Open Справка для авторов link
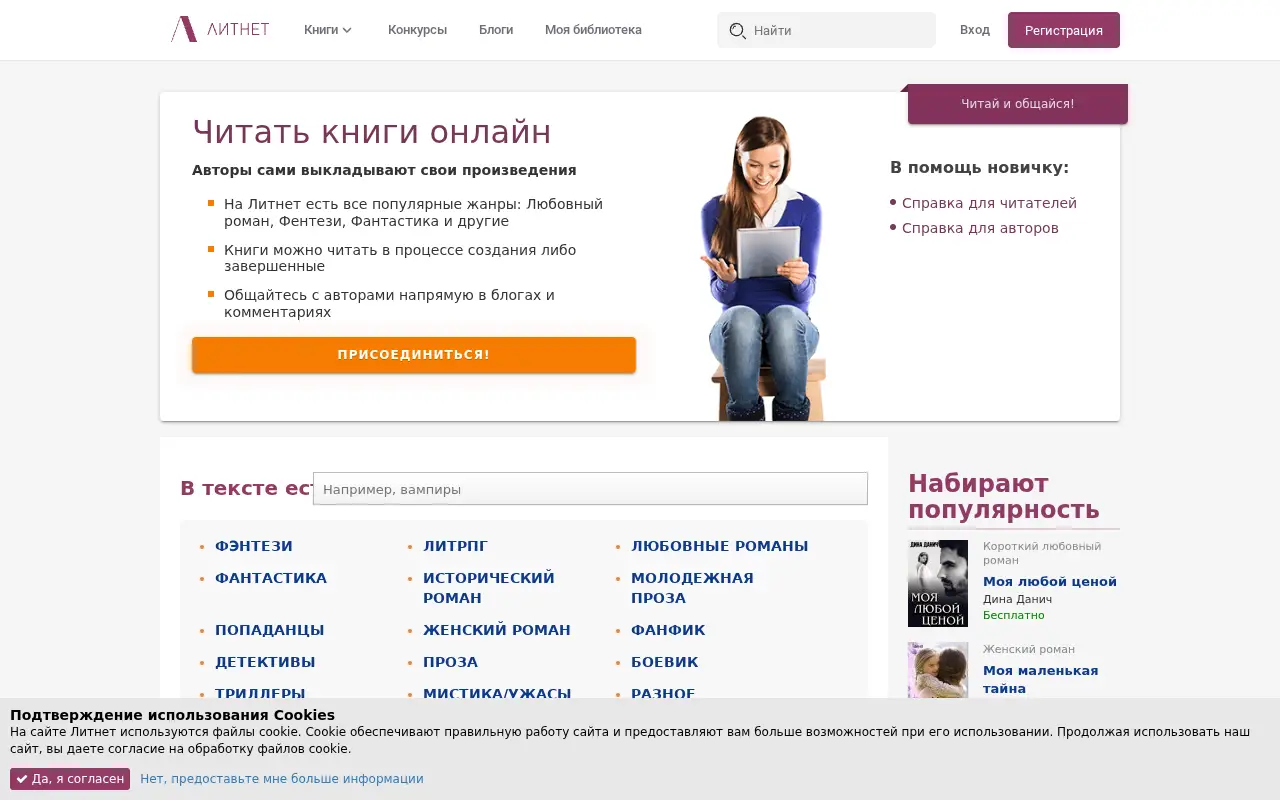1280x800 pixels. 980,228
